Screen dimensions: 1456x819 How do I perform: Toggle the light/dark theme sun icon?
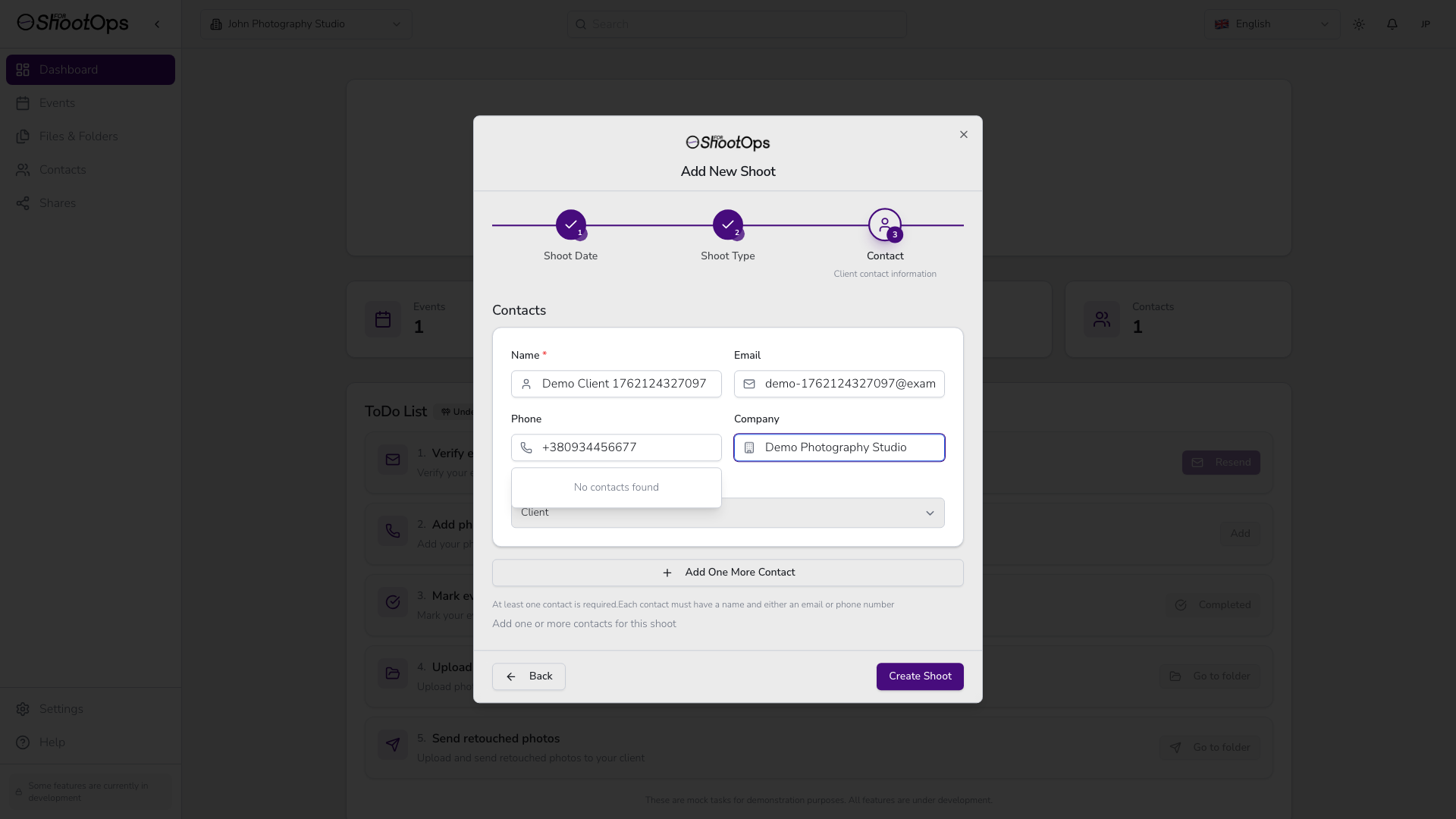click(1358, 24)
